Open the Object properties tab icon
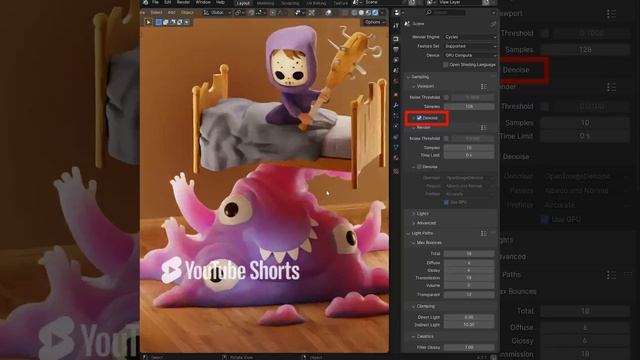The image size is (640, 360). (396, 95)
